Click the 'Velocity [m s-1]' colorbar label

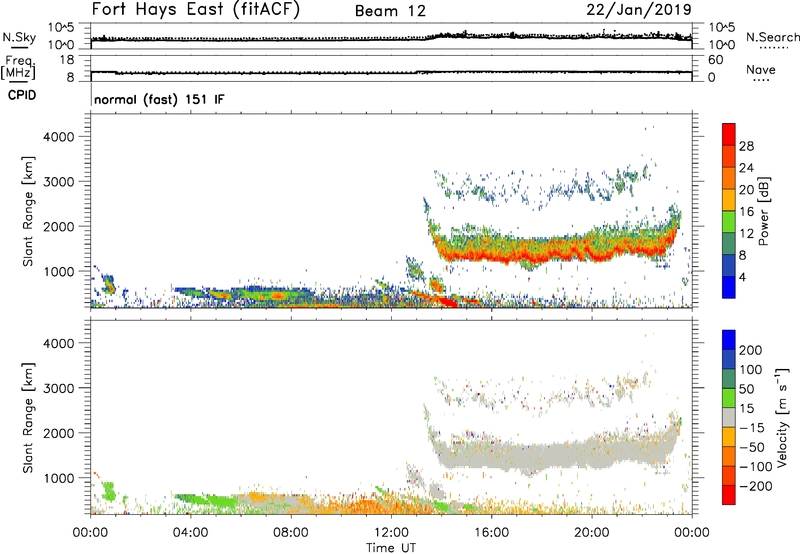(x=782, y=417)
